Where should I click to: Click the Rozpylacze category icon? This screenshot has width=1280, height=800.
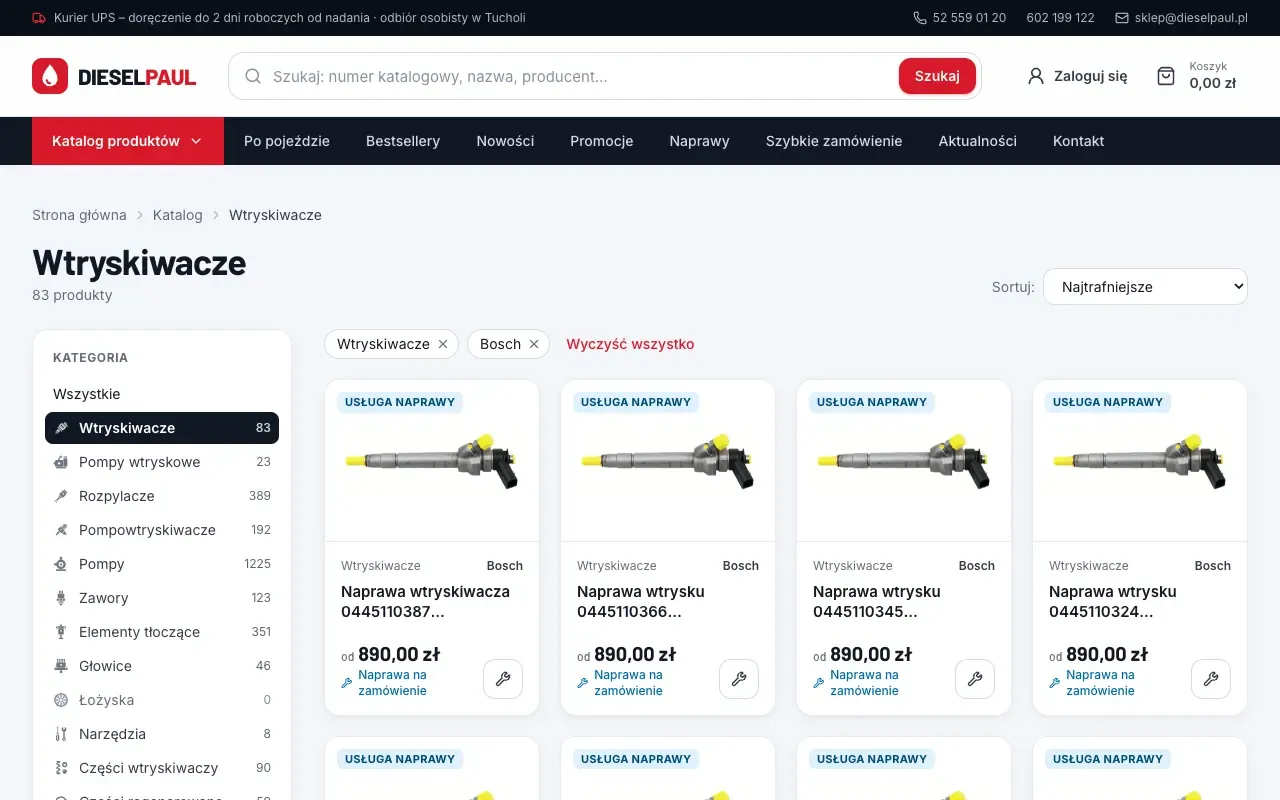click(x=61, y=496)
